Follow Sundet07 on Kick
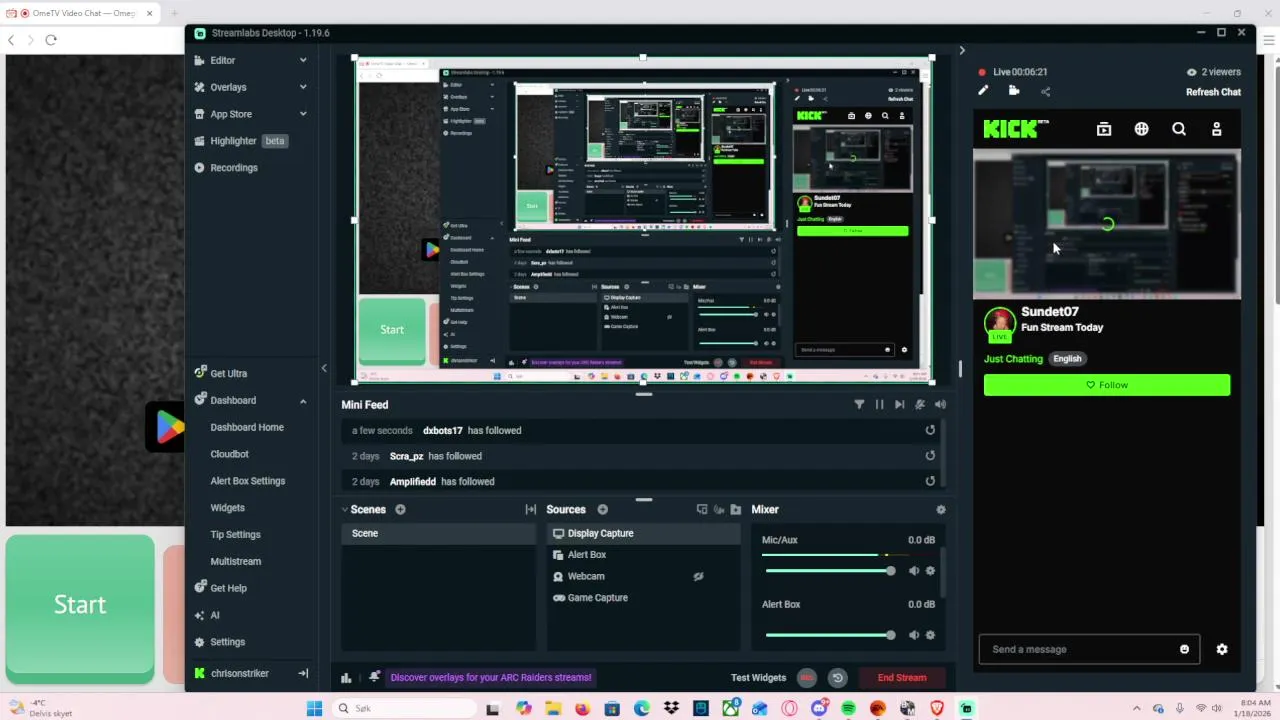 pos(1107,385)
